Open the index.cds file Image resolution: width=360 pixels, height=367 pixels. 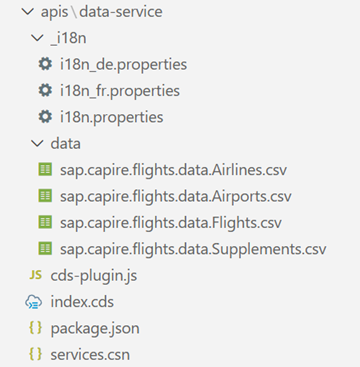tap(82, 302)
